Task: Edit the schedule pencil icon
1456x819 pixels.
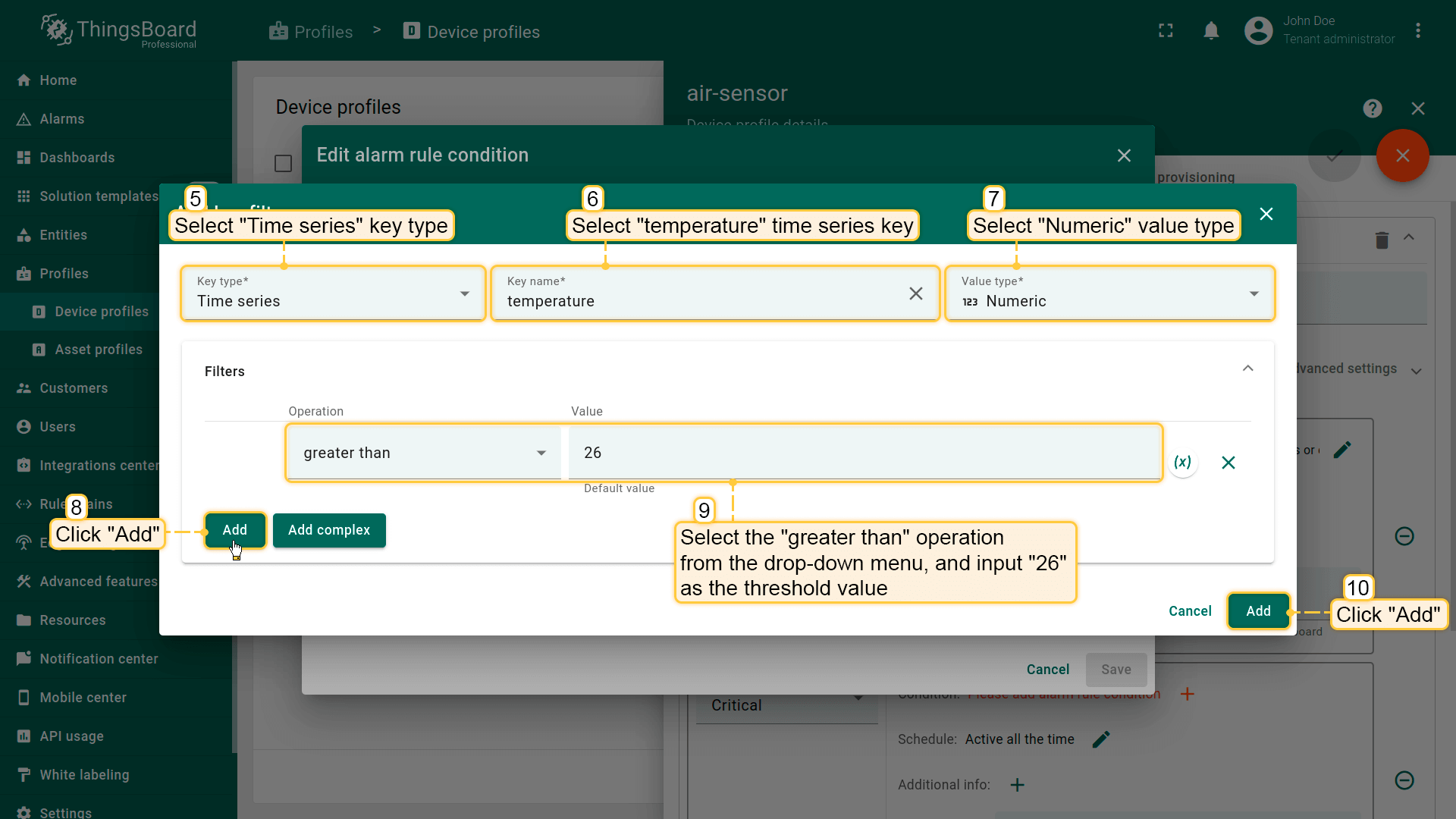Action: (x=1101, y=739)
